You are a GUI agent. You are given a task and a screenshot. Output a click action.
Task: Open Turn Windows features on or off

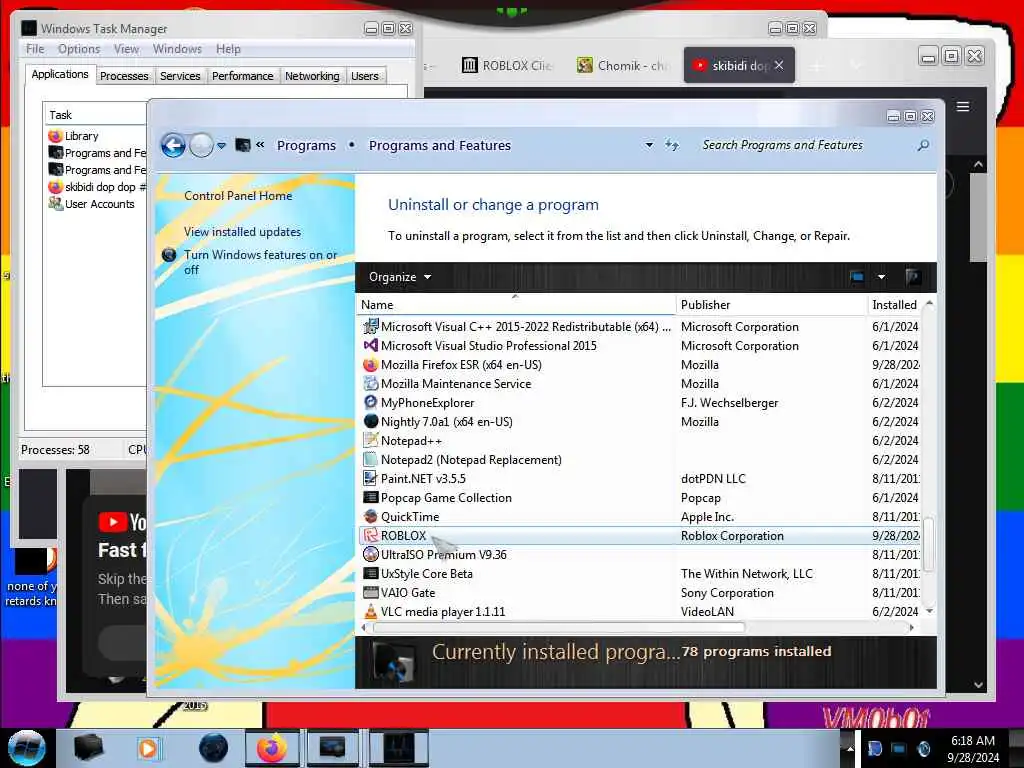click(x=260, y=262)
